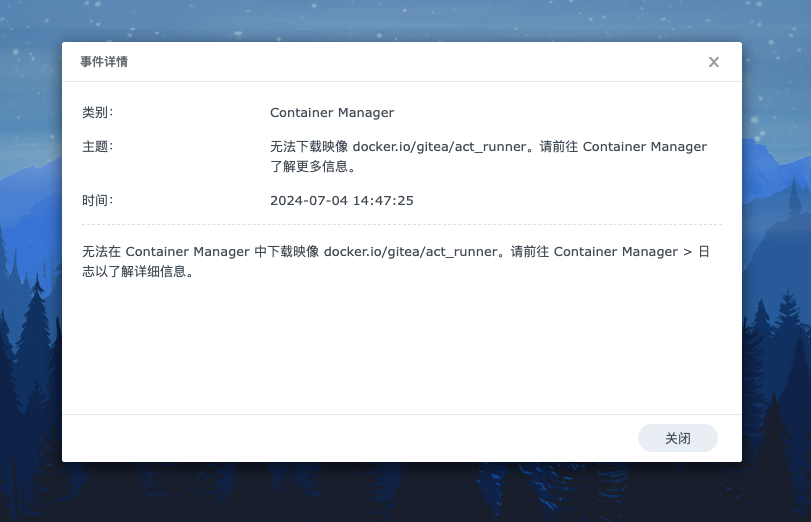Click docker.io/gitea/act_runner in the description paragraph

(x=410, y=252)
